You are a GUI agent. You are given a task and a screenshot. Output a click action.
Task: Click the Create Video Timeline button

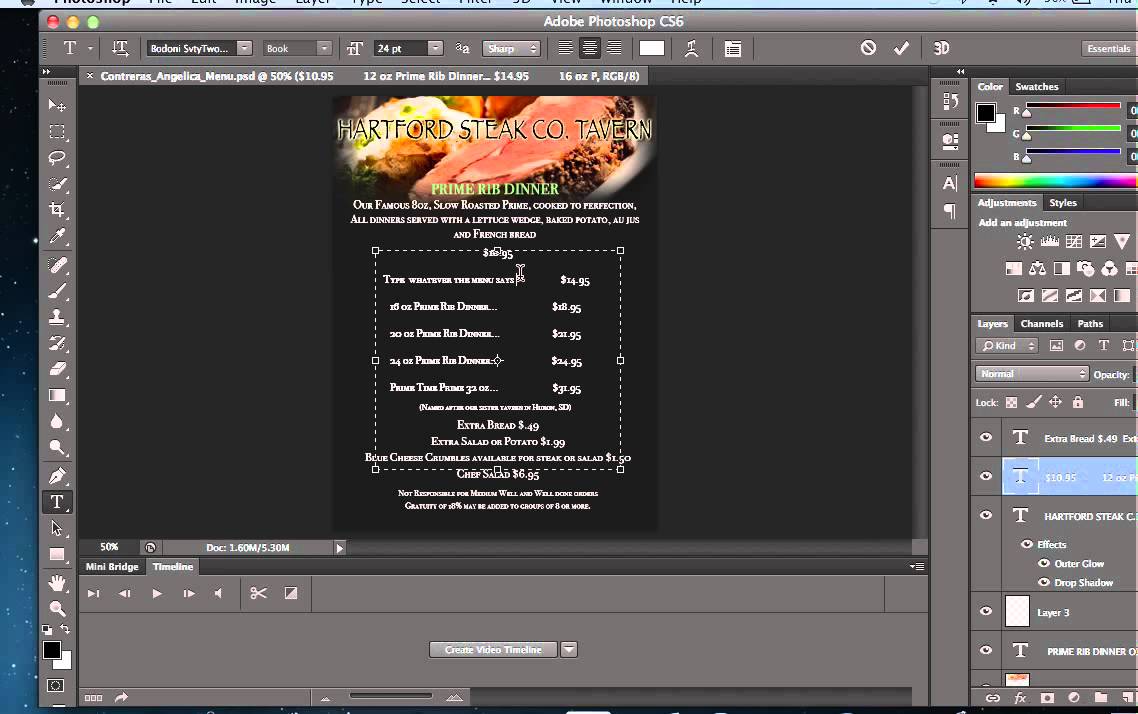(494, 649)
